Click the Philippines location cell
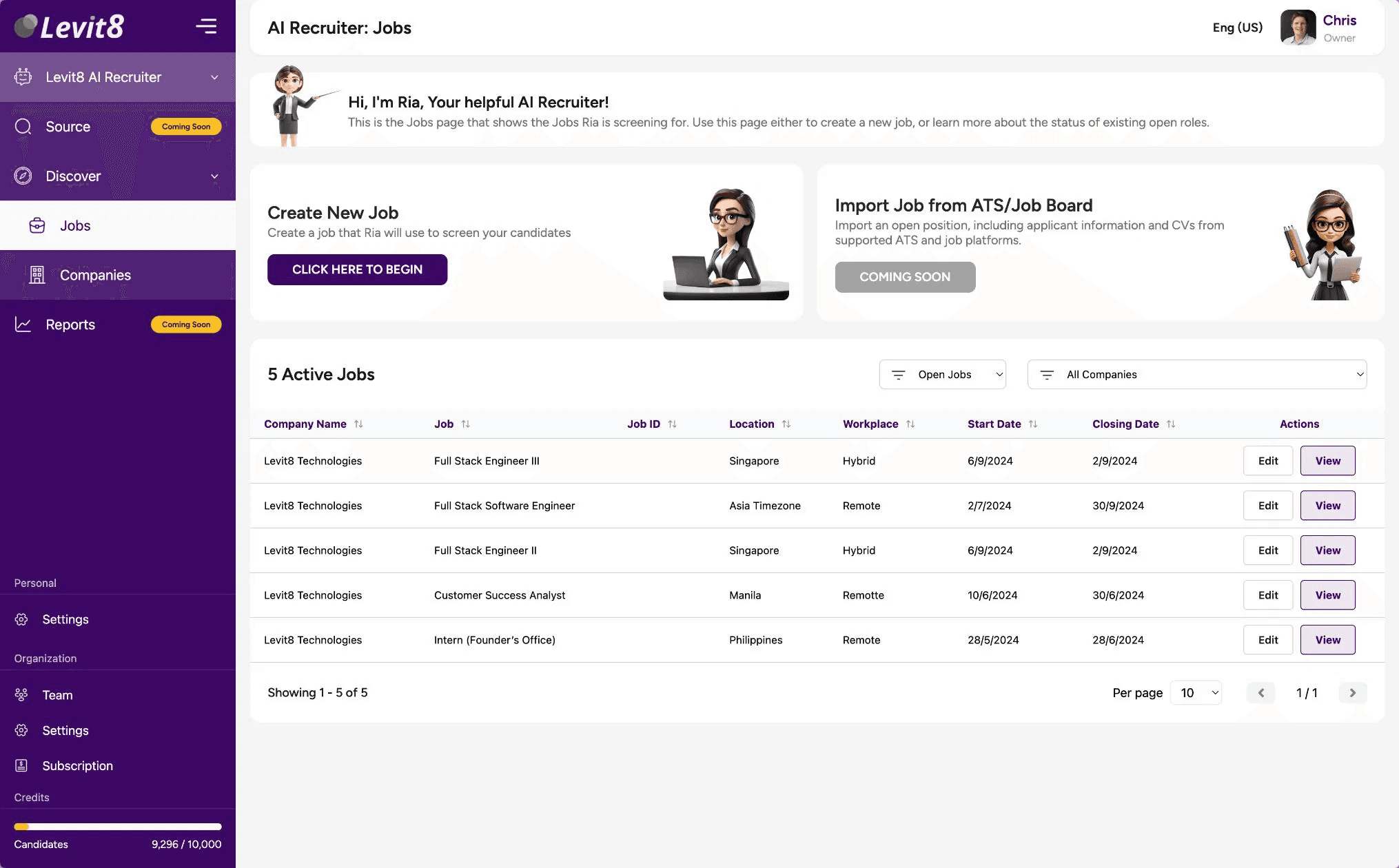 (x=755, y=640)
